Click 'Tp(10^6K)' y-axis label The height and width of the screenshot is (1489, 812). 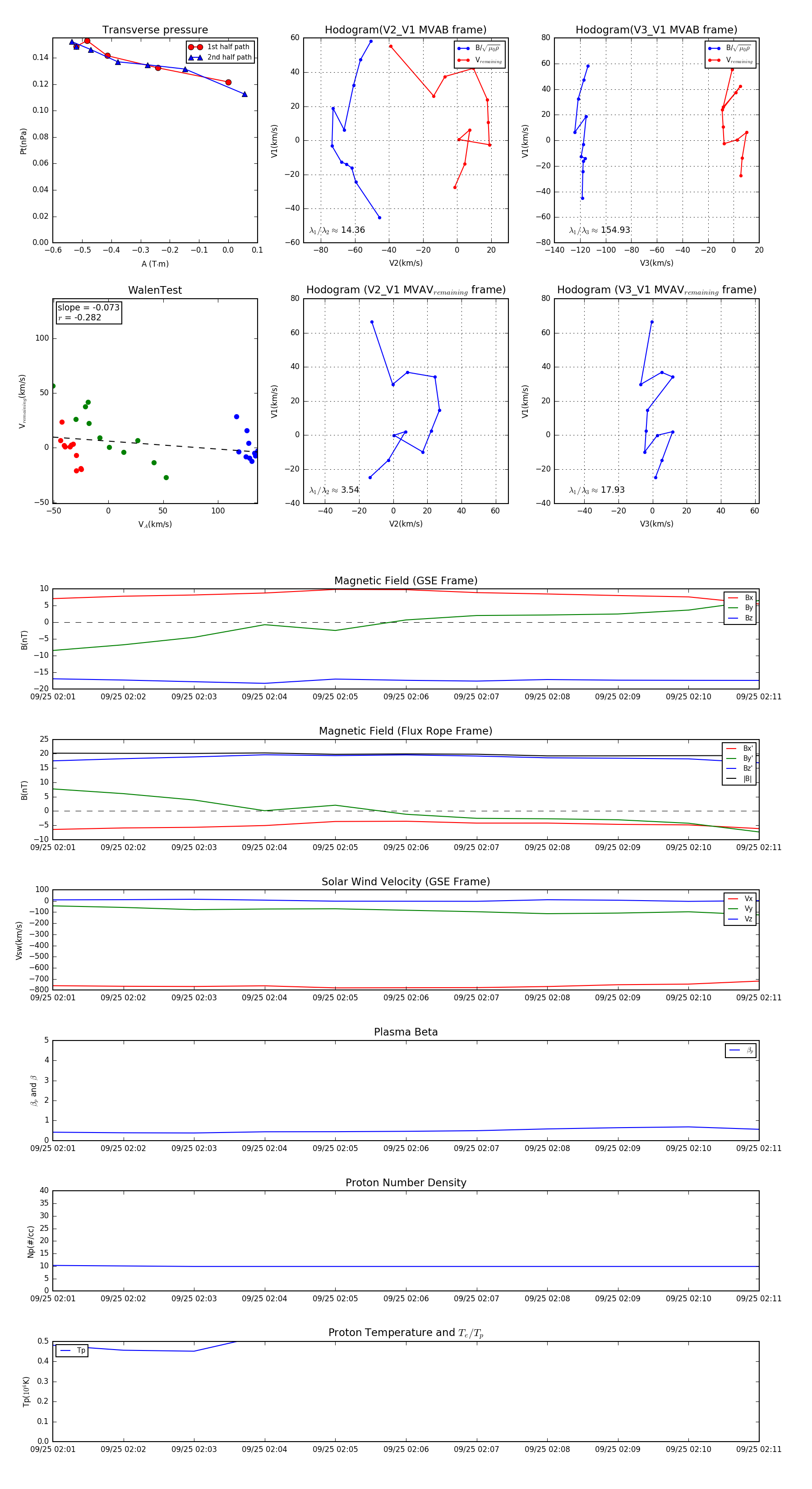click(26, 1392)
